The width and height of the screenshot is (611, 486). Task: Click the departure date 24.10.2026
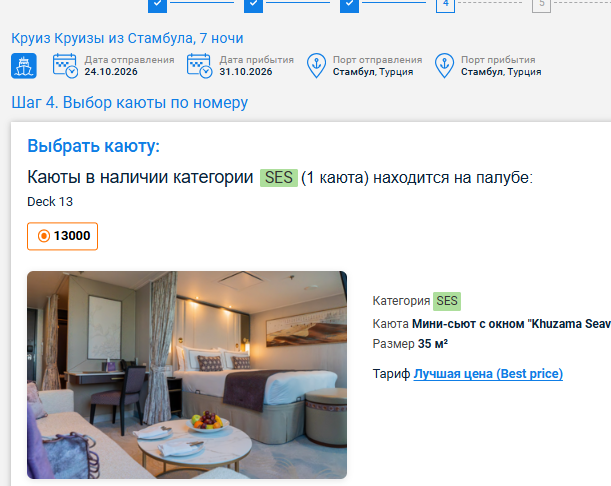coord(111,72)
